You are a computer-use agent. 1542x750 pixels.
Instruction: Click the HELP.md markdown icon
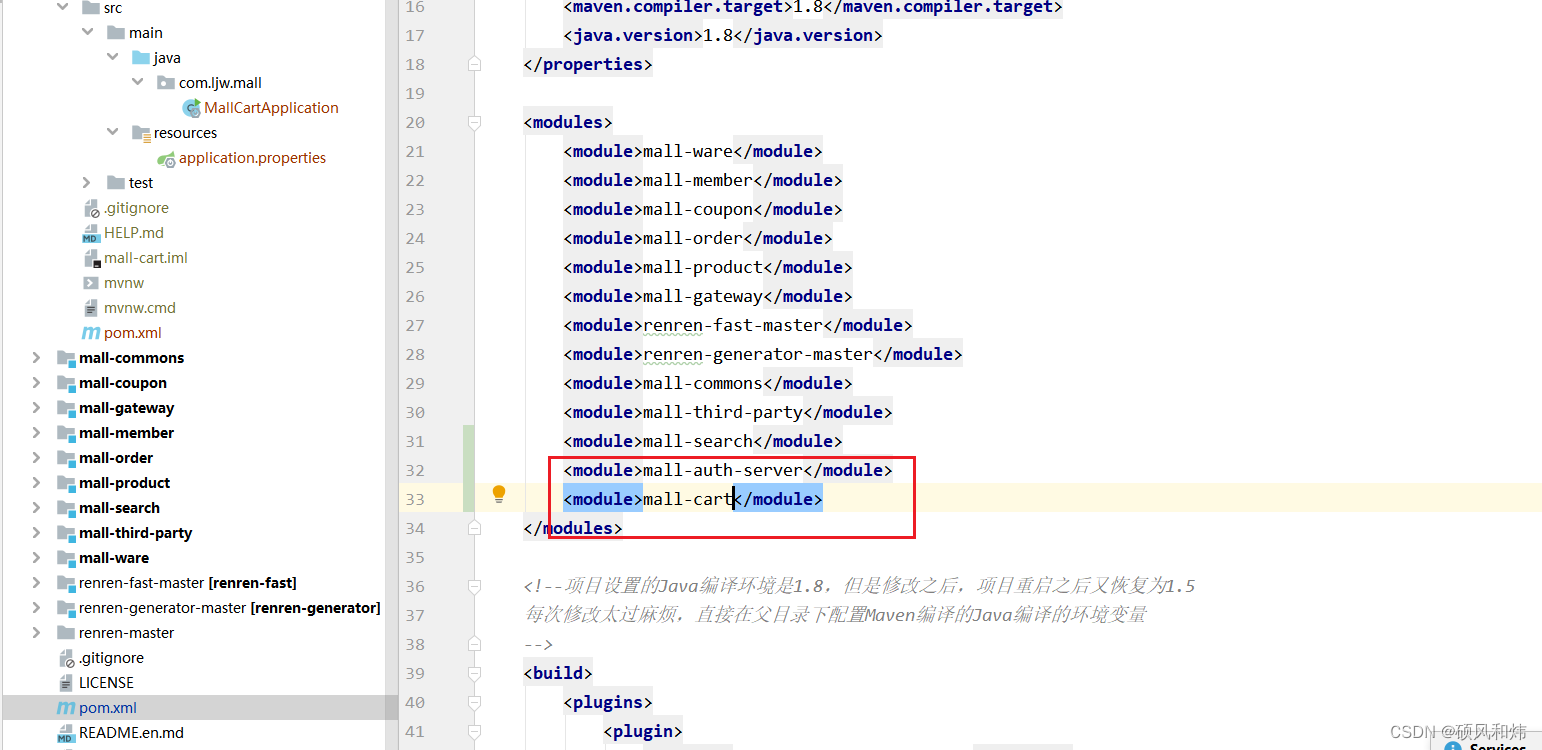(x=91, y=233)
